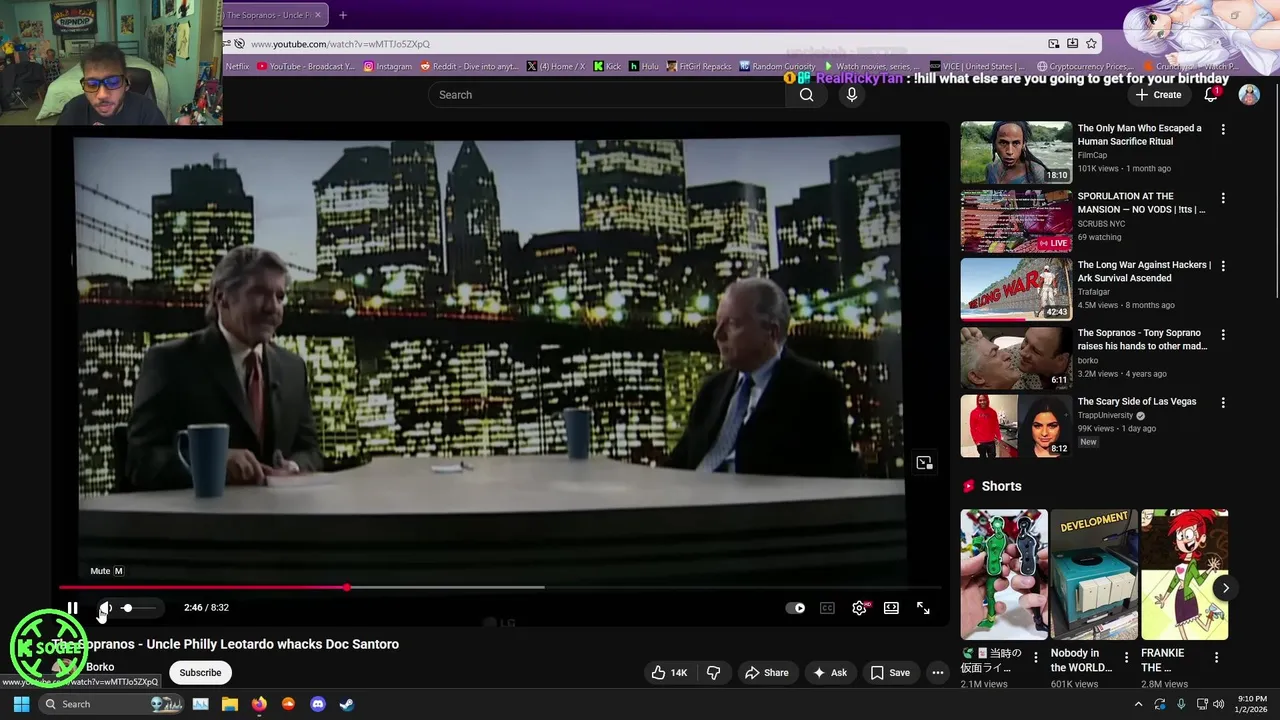1280x720 pixels.
Task: Start voice search with the microphone icon
Action: point(851,95)
